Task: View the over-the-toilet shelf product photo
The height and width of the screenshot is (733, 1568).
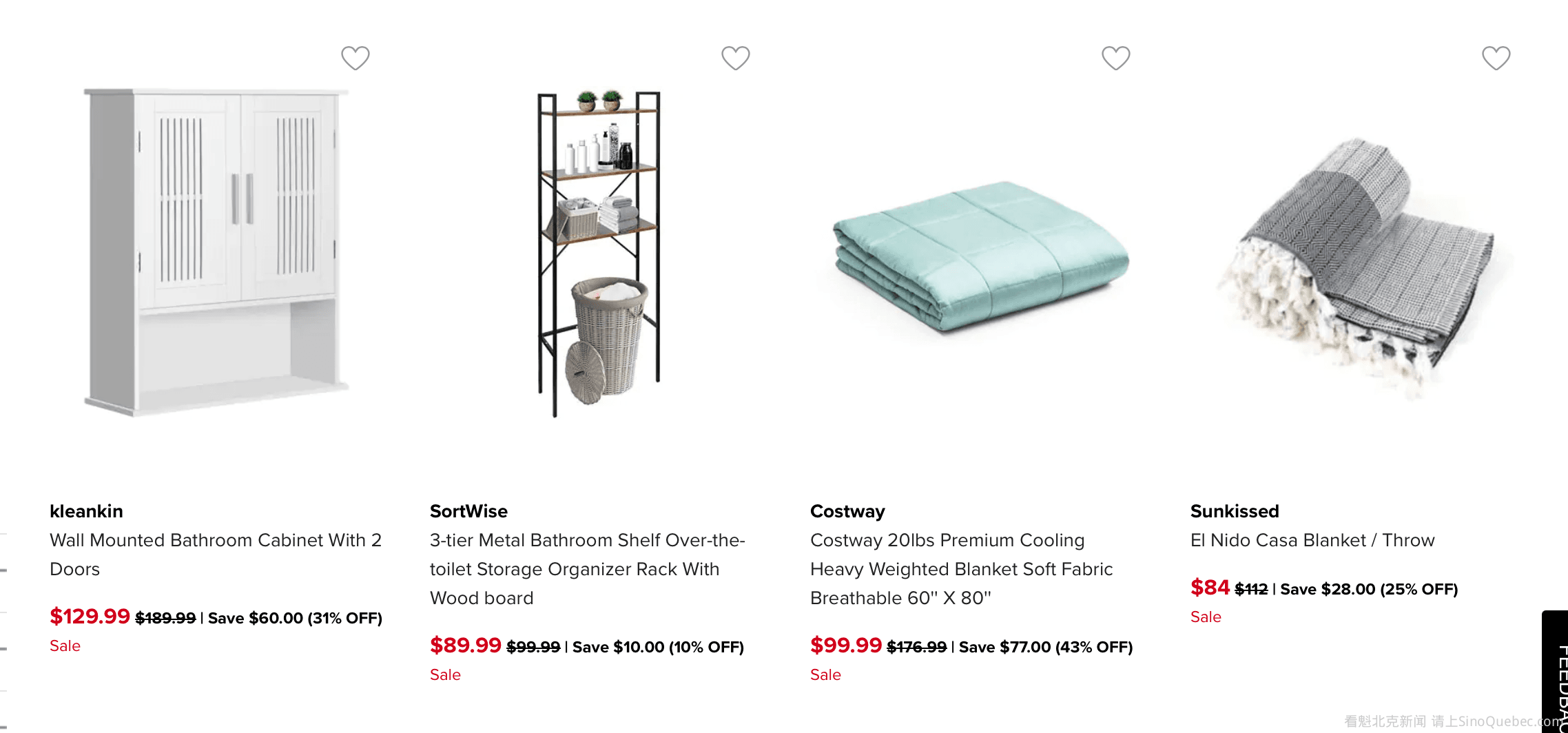Action: tap(597, 254)
